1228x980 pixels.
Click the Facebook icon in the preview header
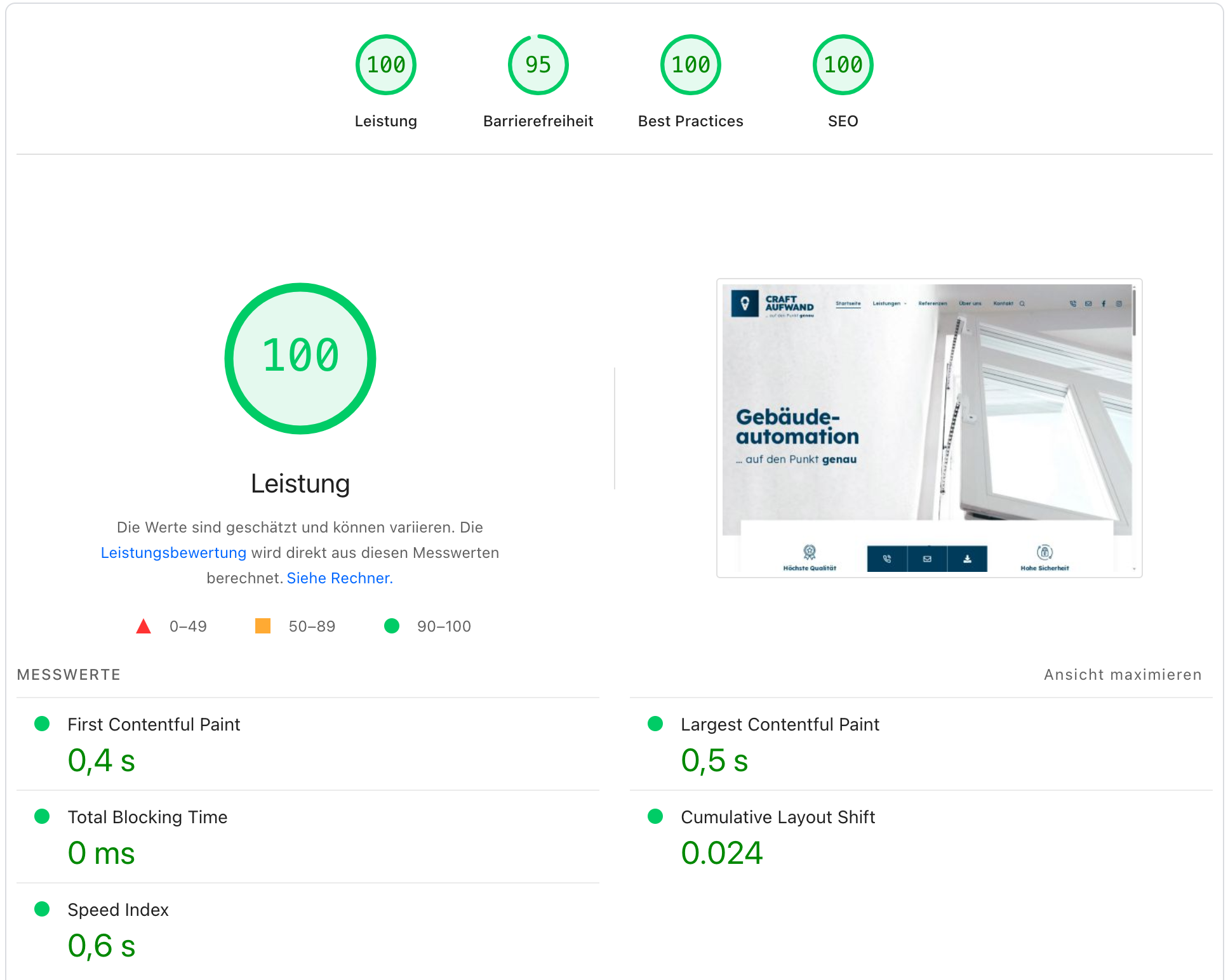click(x=1103, y=303)
